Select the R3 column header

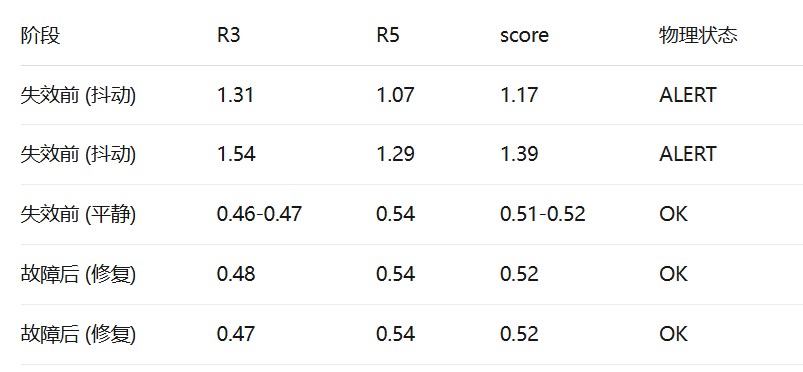[228, 35]
